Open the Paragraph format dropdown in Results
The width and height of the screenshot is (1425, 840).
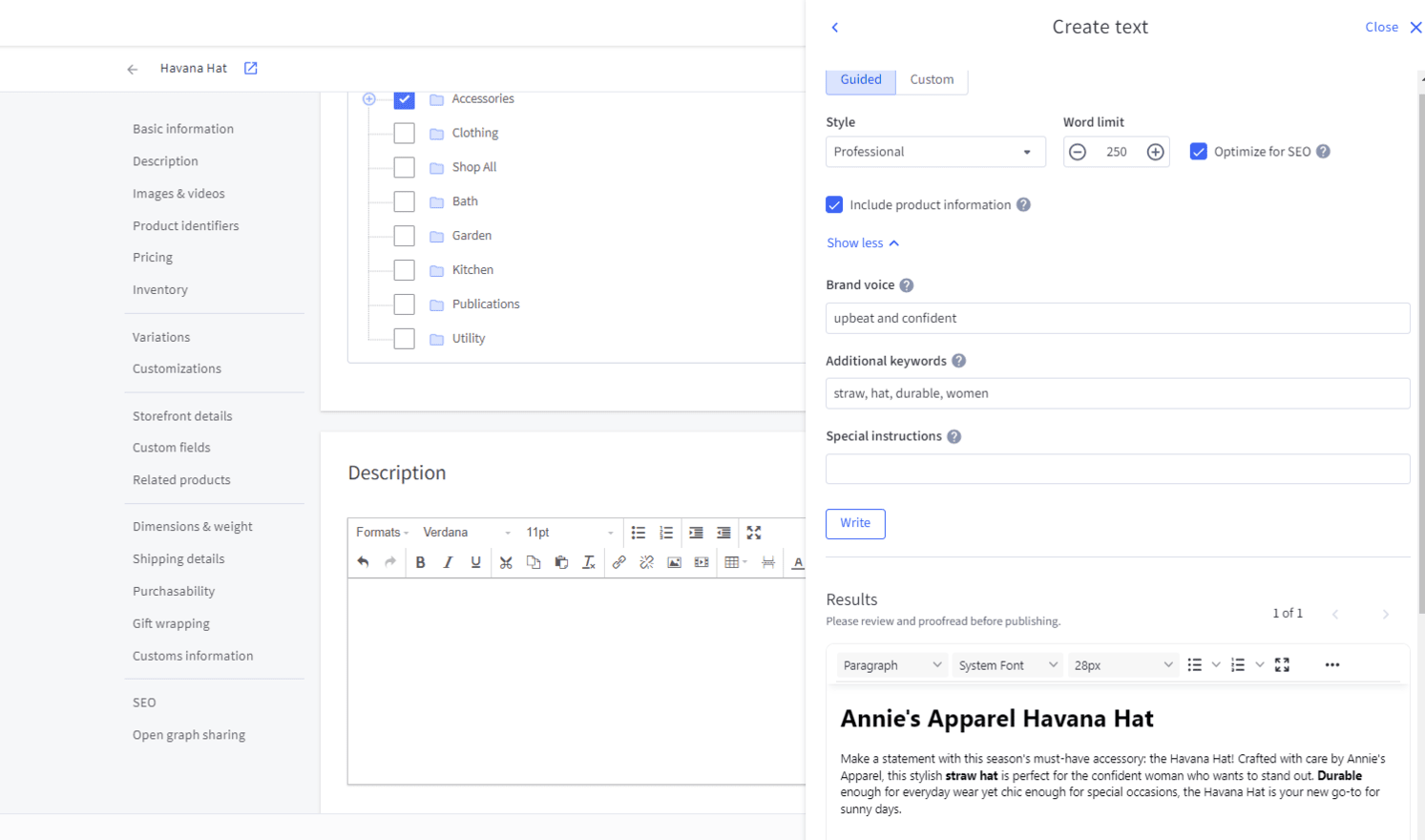point(892,665)
